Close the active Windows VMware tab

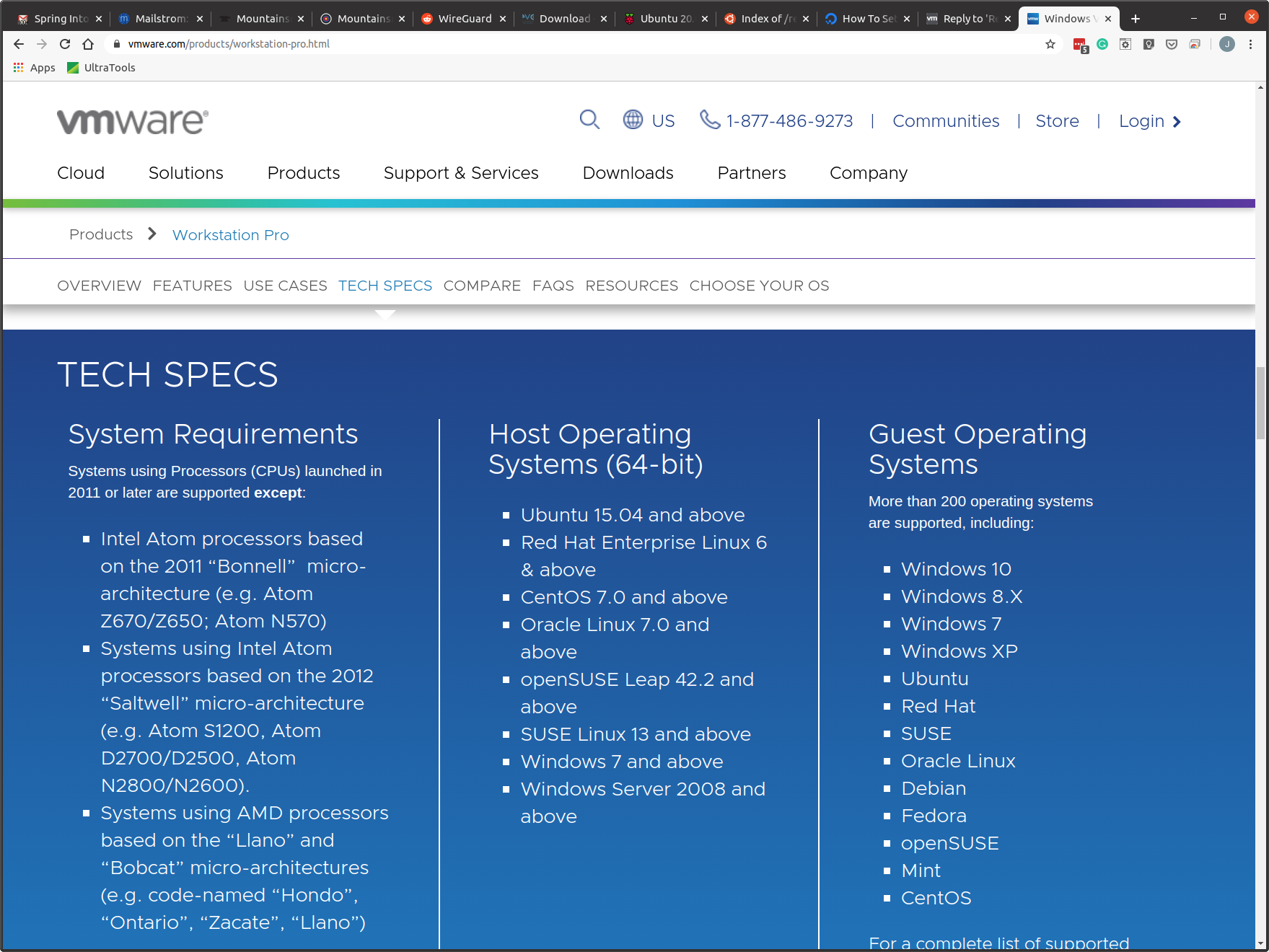tap(1108, 19)
